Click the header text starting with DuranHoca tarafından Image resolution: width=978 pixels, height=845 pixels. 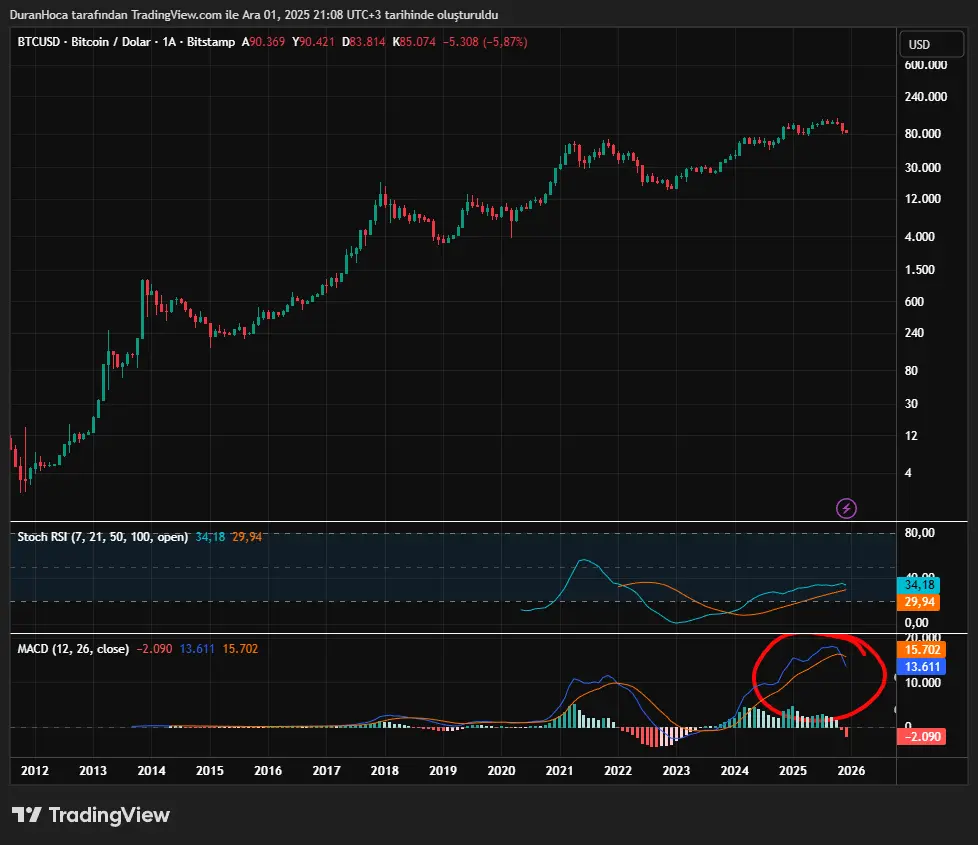254,14
